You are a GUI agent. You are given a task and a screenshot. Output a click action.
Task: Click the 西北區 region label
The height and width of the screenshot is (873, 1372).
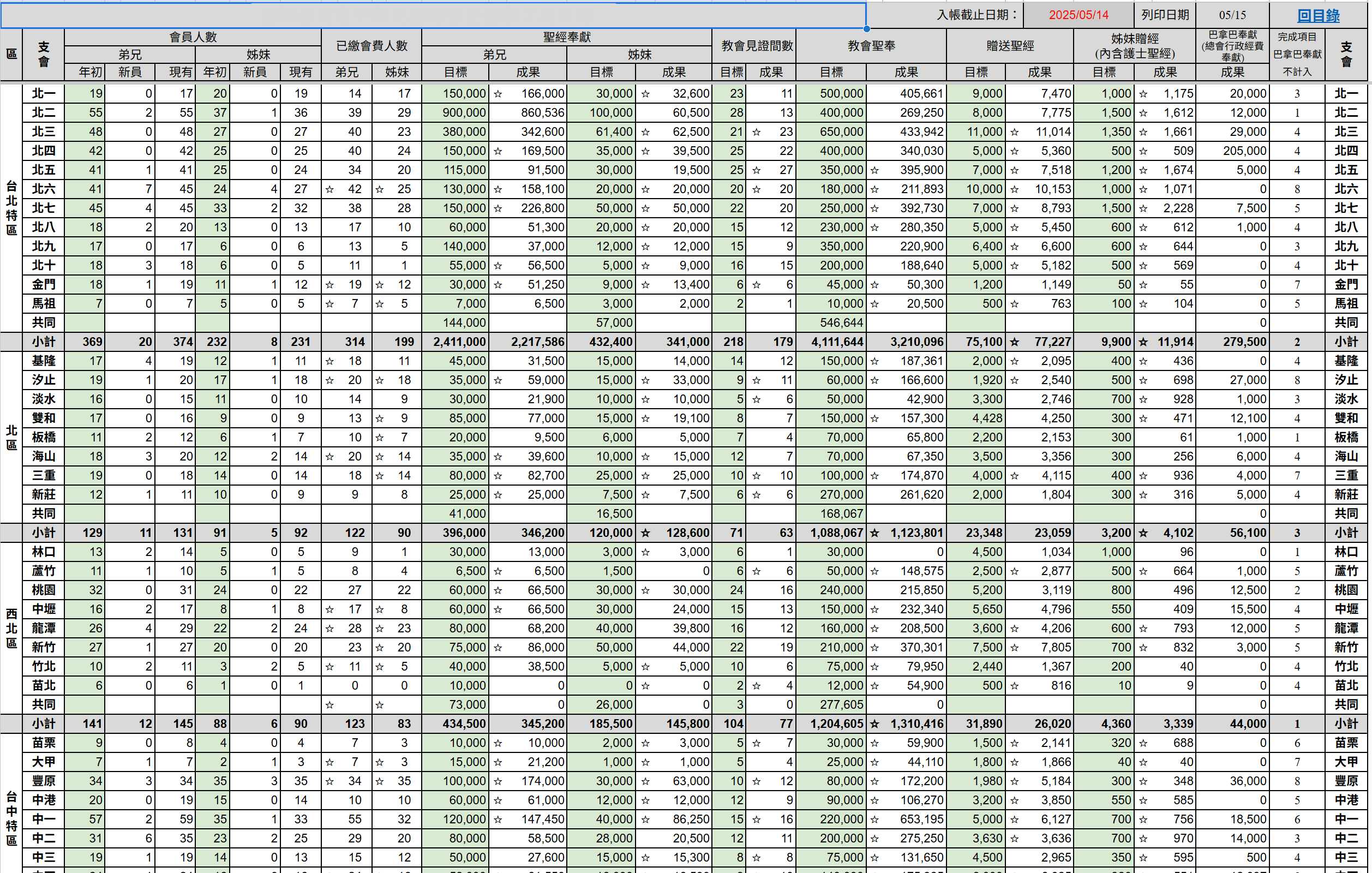point(11,628)
